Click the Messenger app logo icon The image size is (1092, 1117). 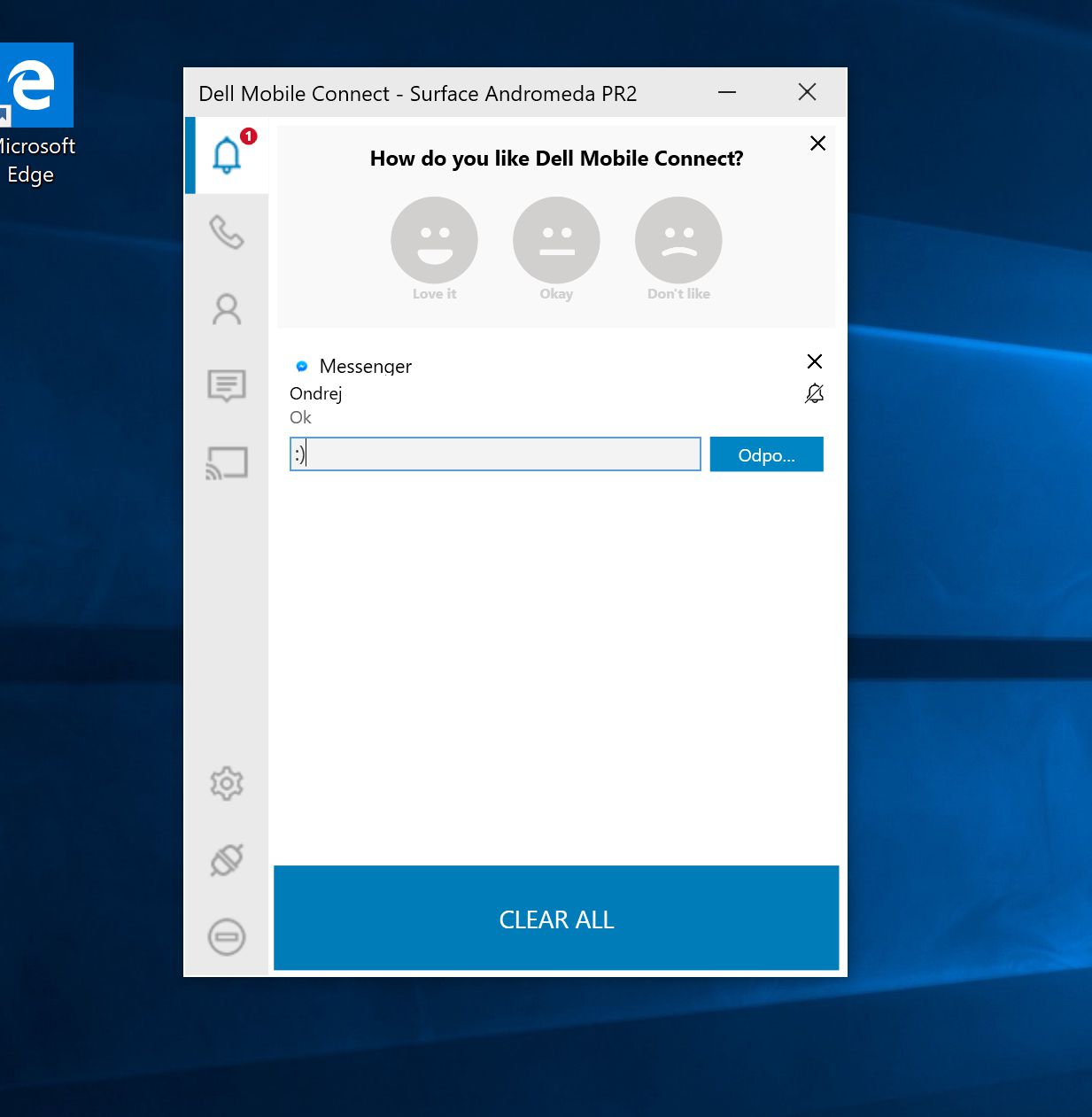pyautogui.click(x=301, y=366)
